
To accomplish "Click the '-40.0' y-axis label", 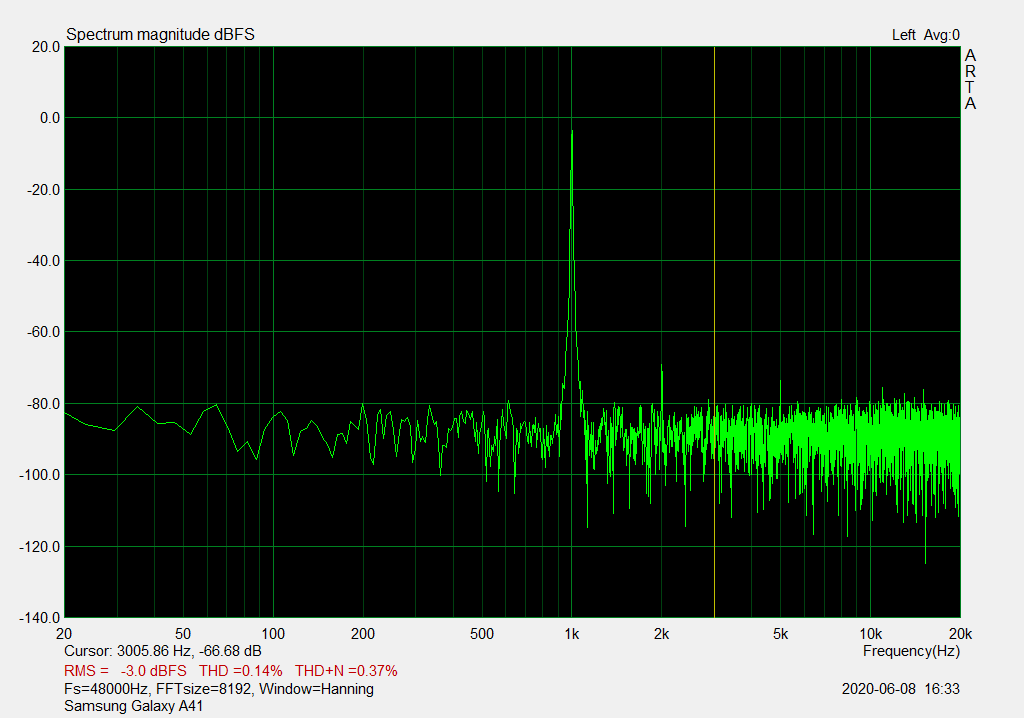I will coord(43,261).
